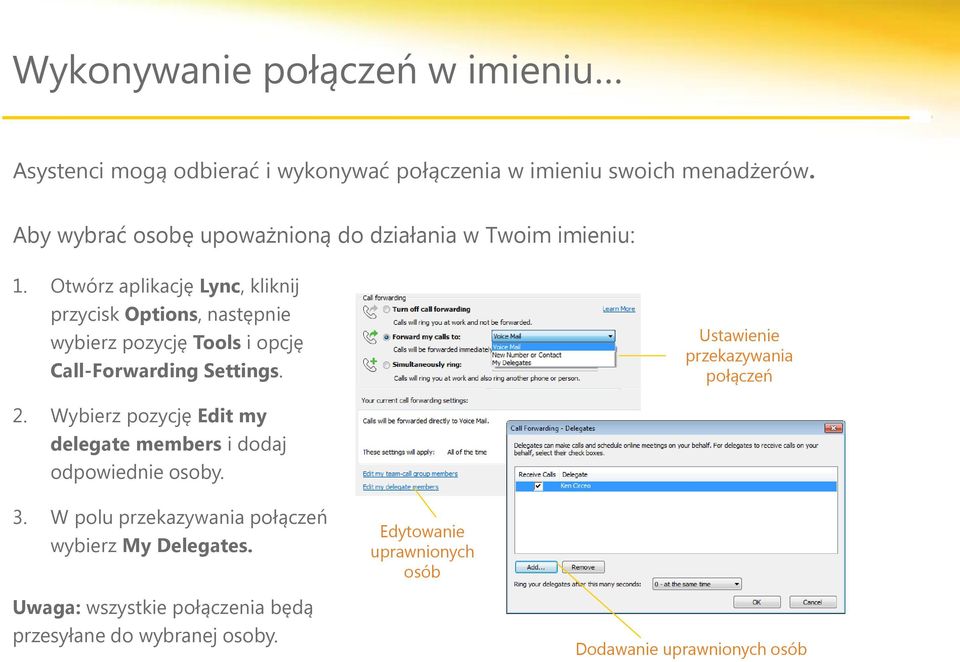Open the Learn More link
Viewport: 960px width, 662px height.
(618, 309)
